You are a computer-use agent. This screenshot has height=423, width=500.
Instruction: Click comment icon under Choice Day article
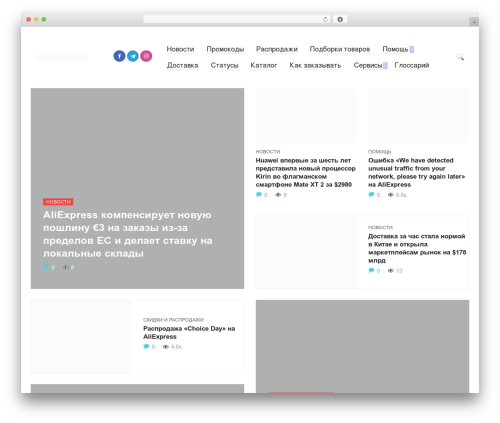tap(146, 347)
